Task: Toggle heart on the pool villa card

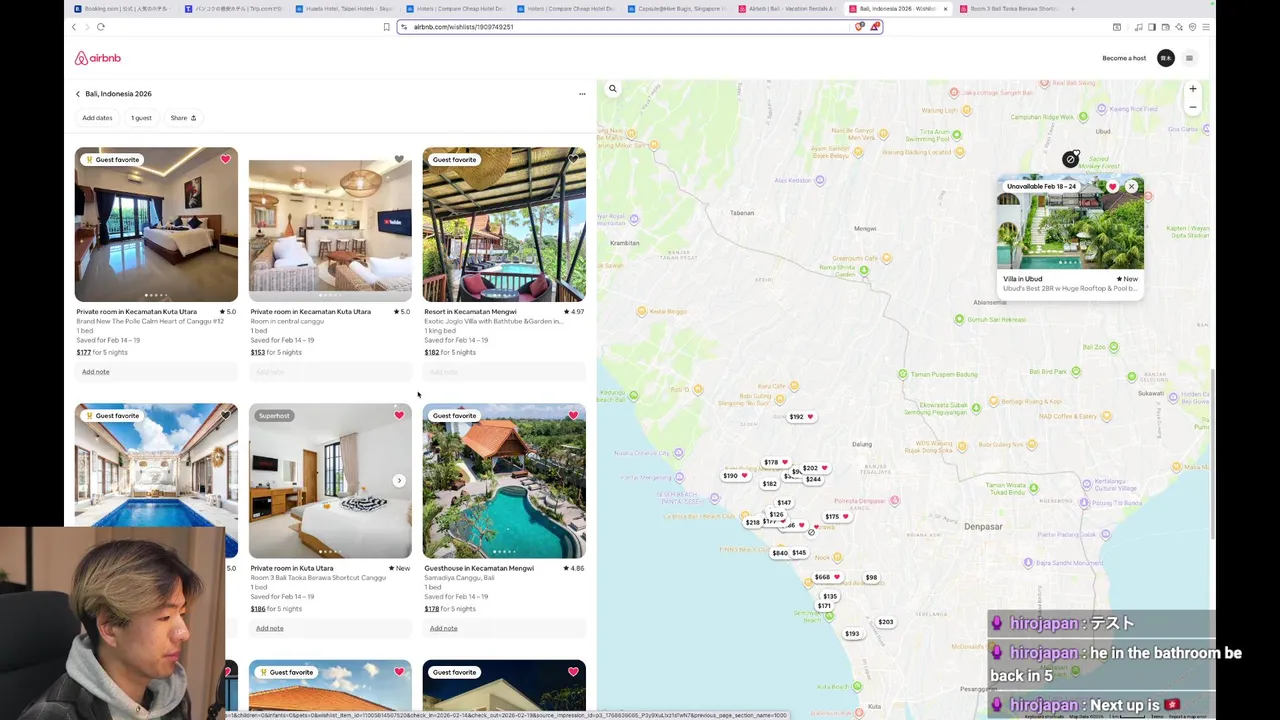Action: [225, 415]
